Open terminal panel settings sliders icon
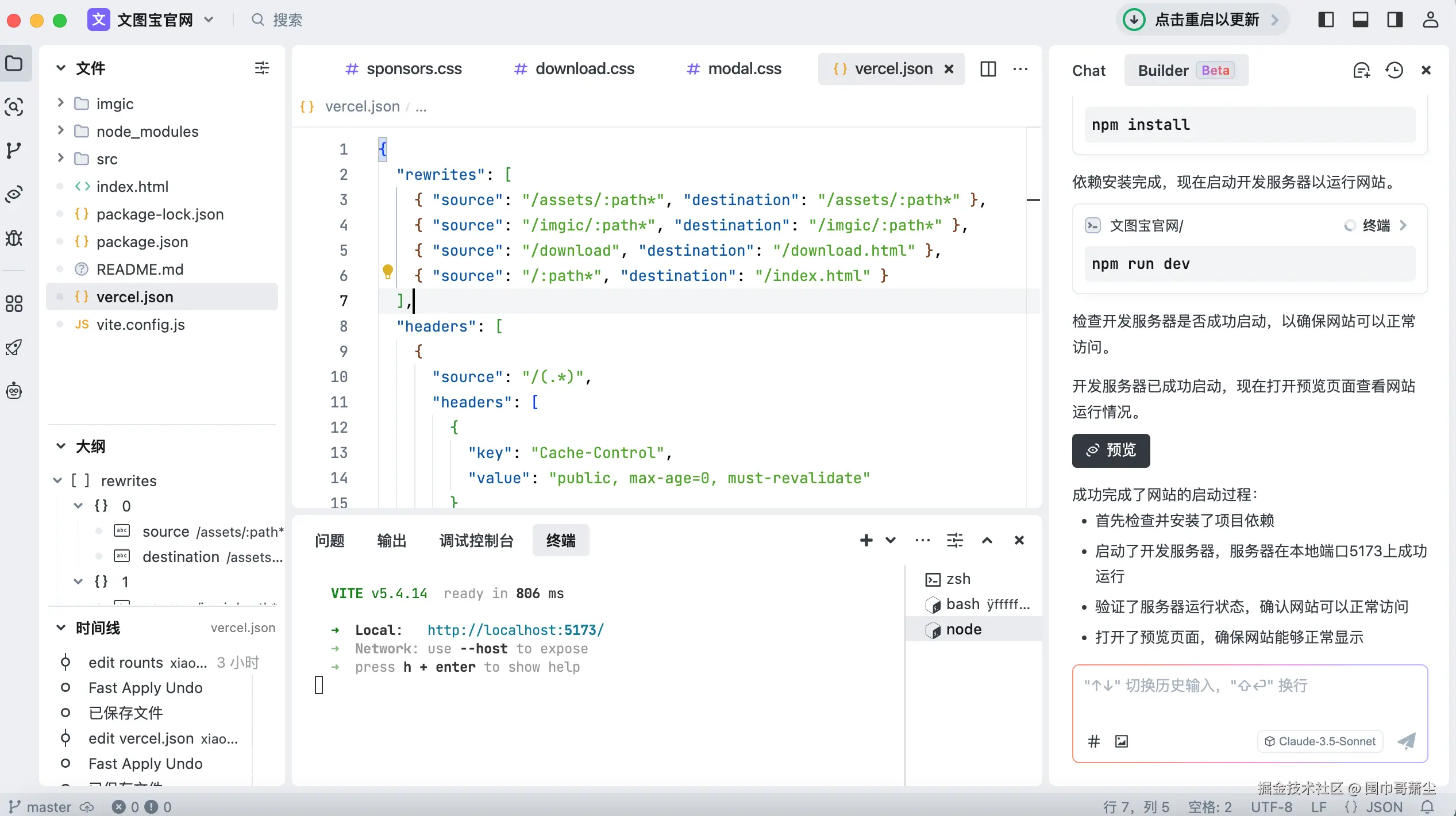1456x816 pixels. (954, 540)
